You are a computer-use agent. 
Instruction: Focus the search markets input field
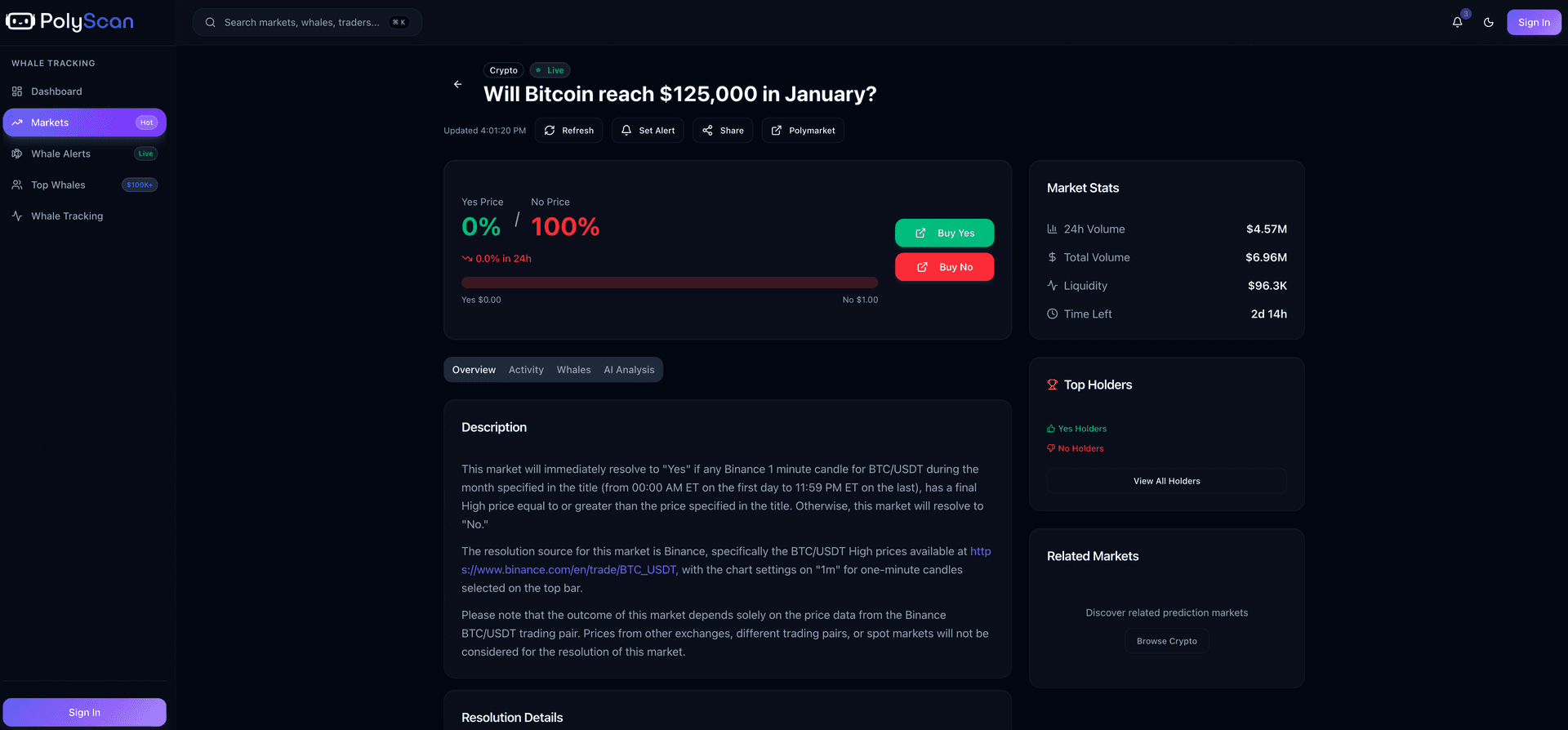click(x=302, y=22)
